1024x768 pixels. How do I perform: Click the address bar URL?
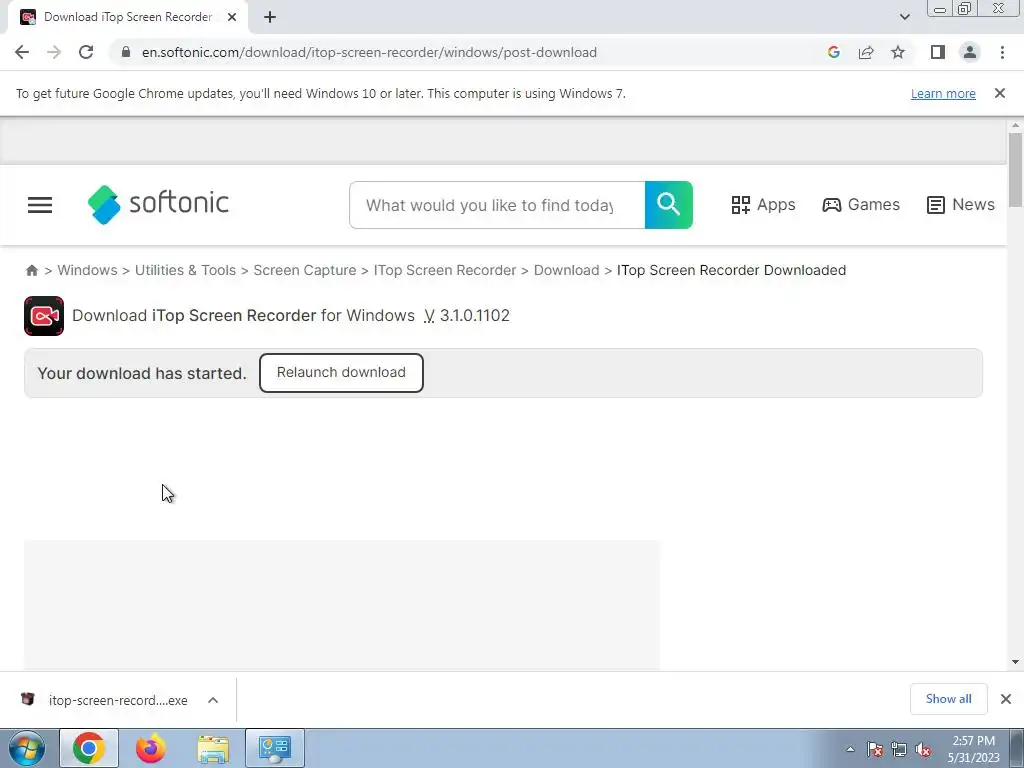tap(369, 52)
